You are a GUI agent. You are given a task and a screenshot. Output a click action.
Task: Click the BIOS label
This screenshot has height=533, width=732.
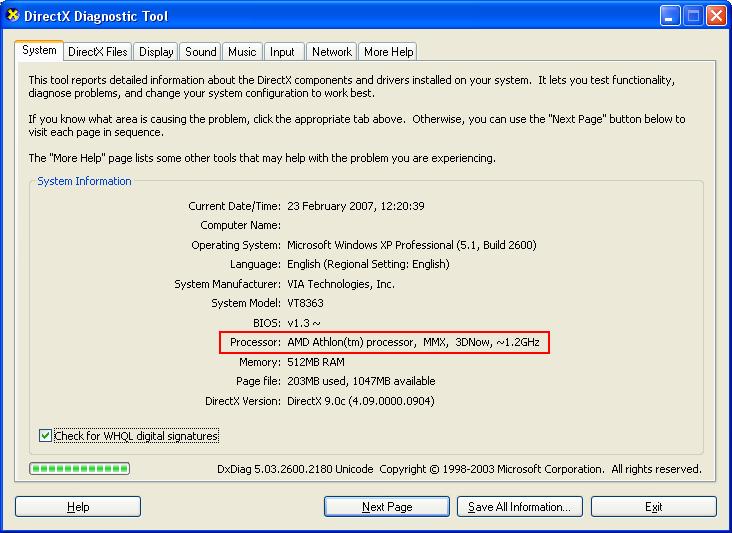click(267, 323)
